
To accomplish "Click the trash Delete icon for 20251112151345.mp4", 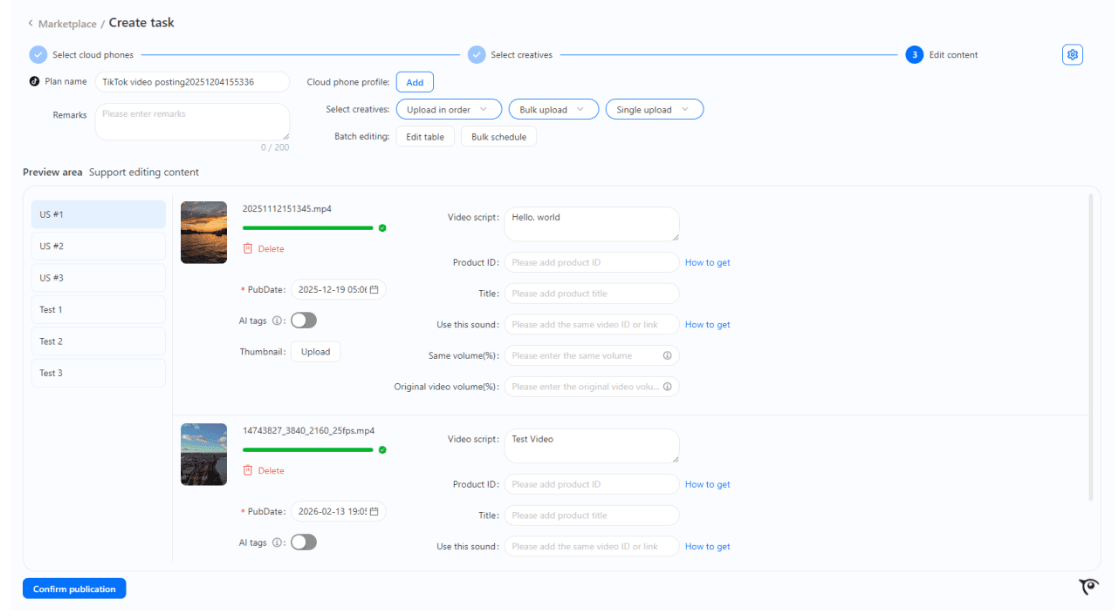I will [248, 248].
